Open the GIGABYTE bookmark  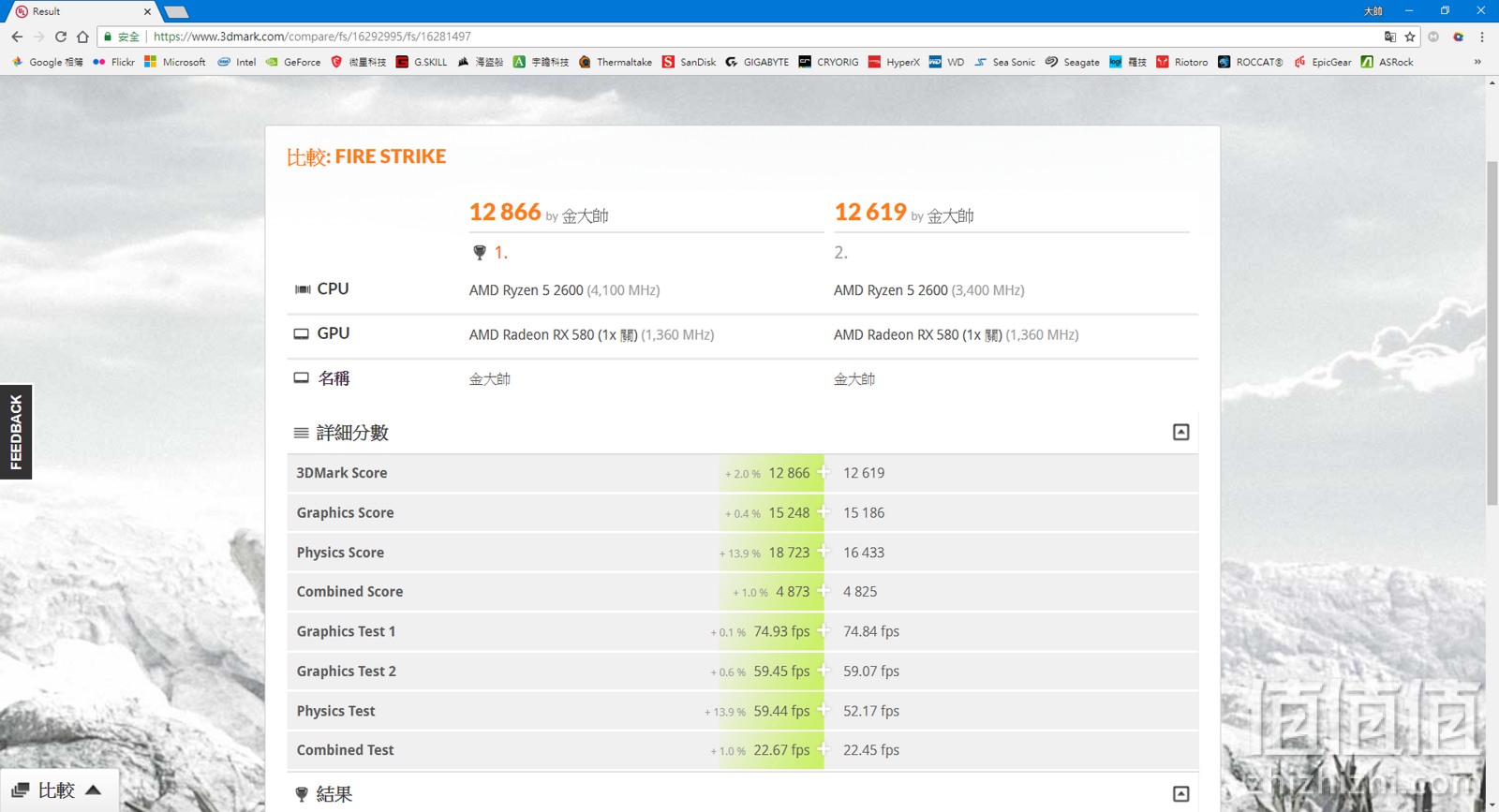point(757,62)
